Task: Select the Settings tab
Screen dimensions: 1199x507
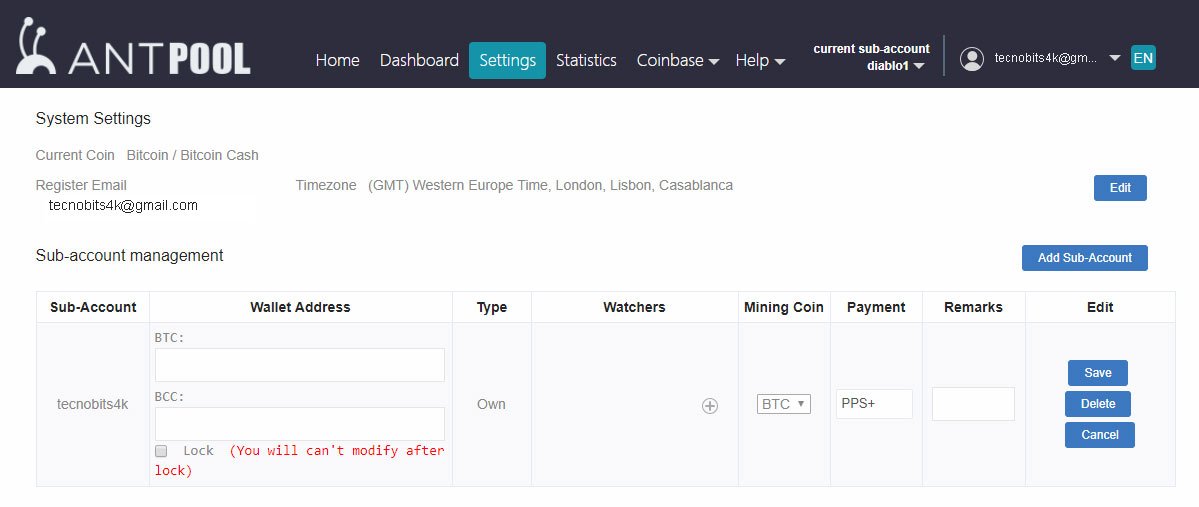Action: [507, 60]
